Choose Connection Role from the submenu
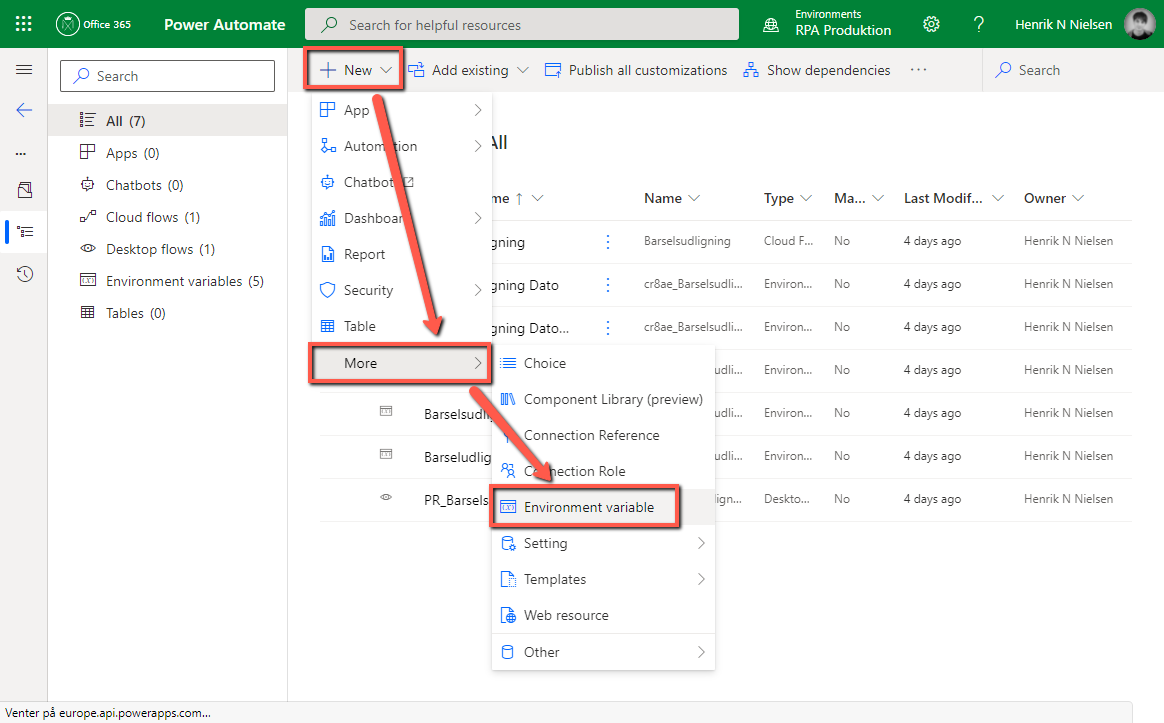The height and width of the screenshot is (723, 1164). click(604, 471)
